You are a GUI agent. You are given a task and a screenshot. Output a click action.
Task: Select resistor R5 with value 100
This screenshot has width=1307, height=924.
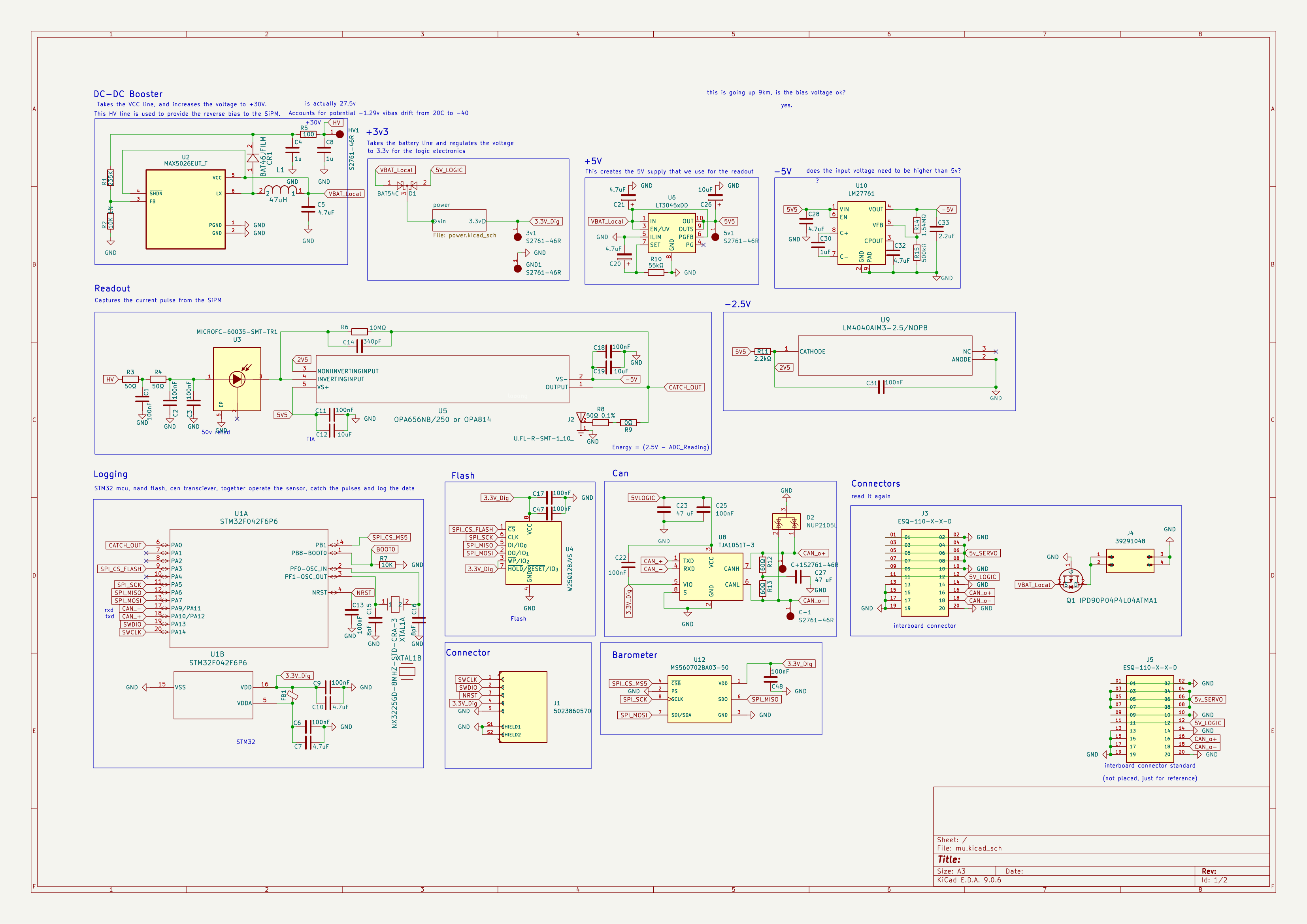(x=308, y=134)
